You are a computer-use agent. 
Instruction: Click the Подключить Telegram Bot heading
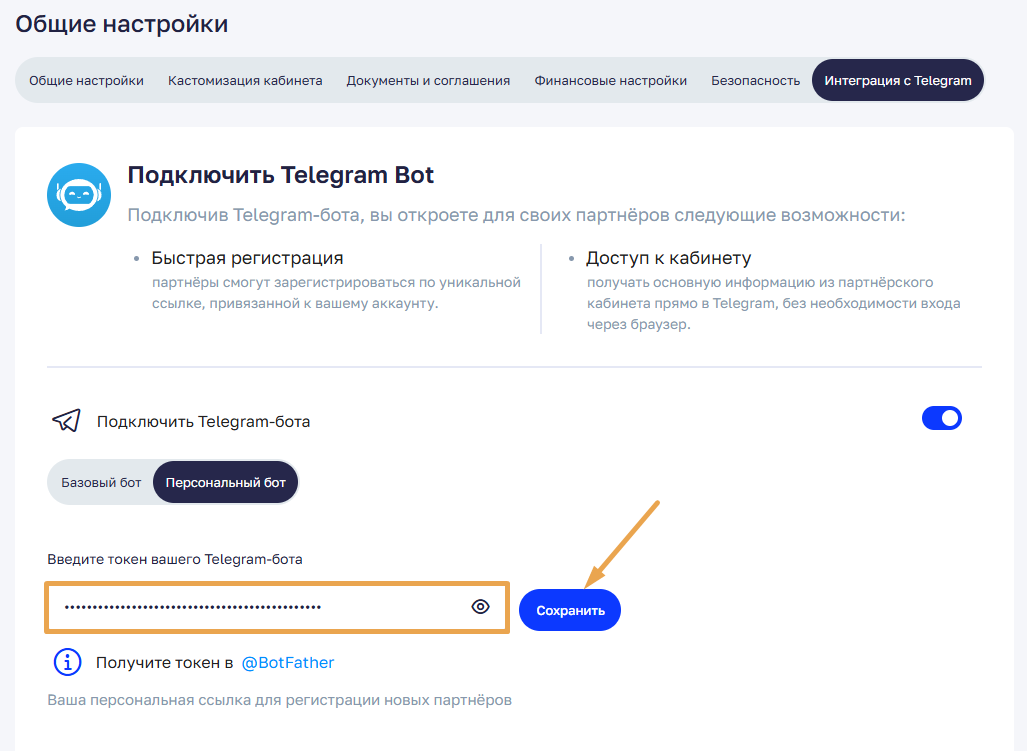pyautogui.click(x=281, y=175)
